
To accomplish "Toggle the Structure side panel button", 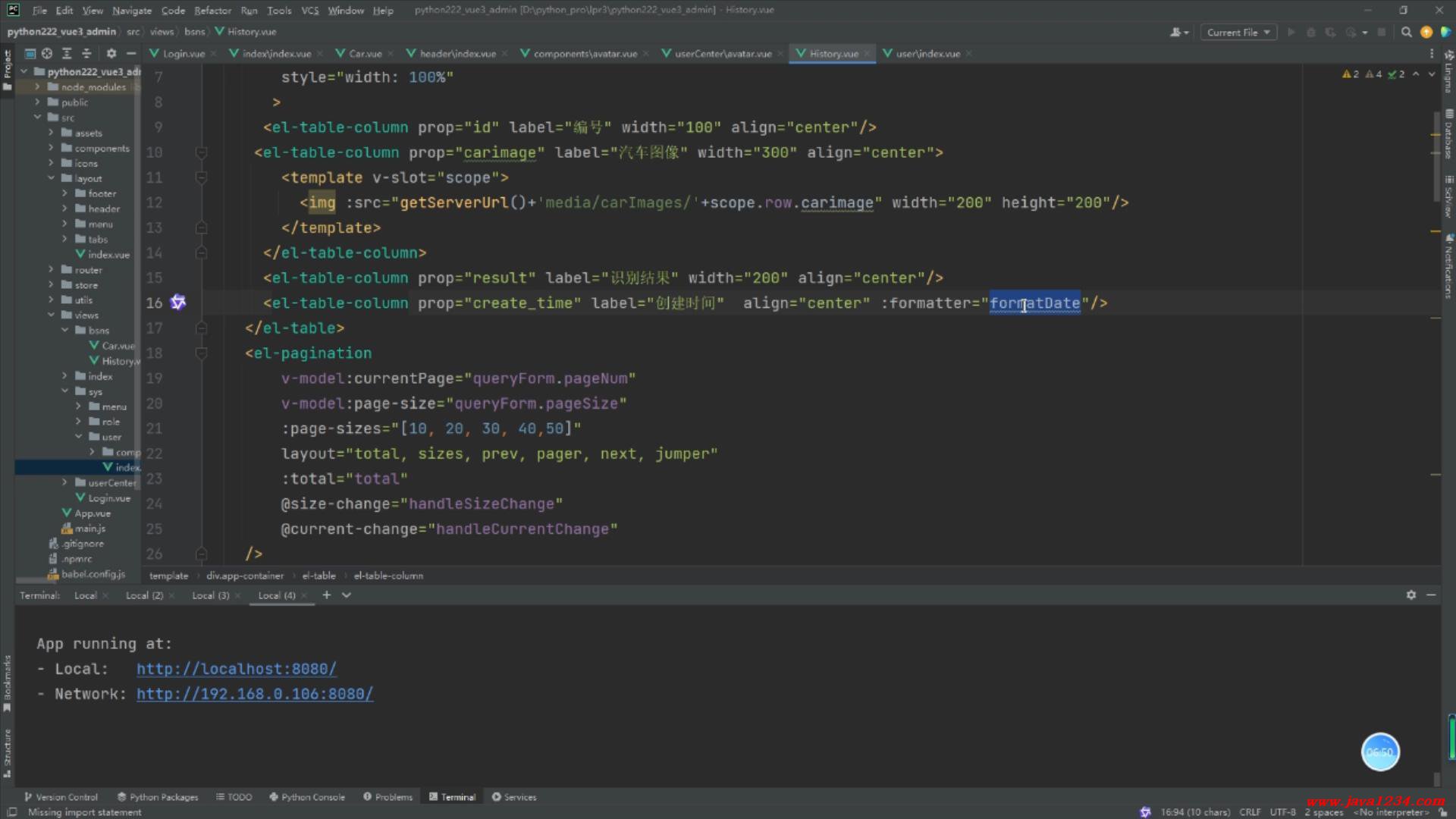I will point(8,751).
